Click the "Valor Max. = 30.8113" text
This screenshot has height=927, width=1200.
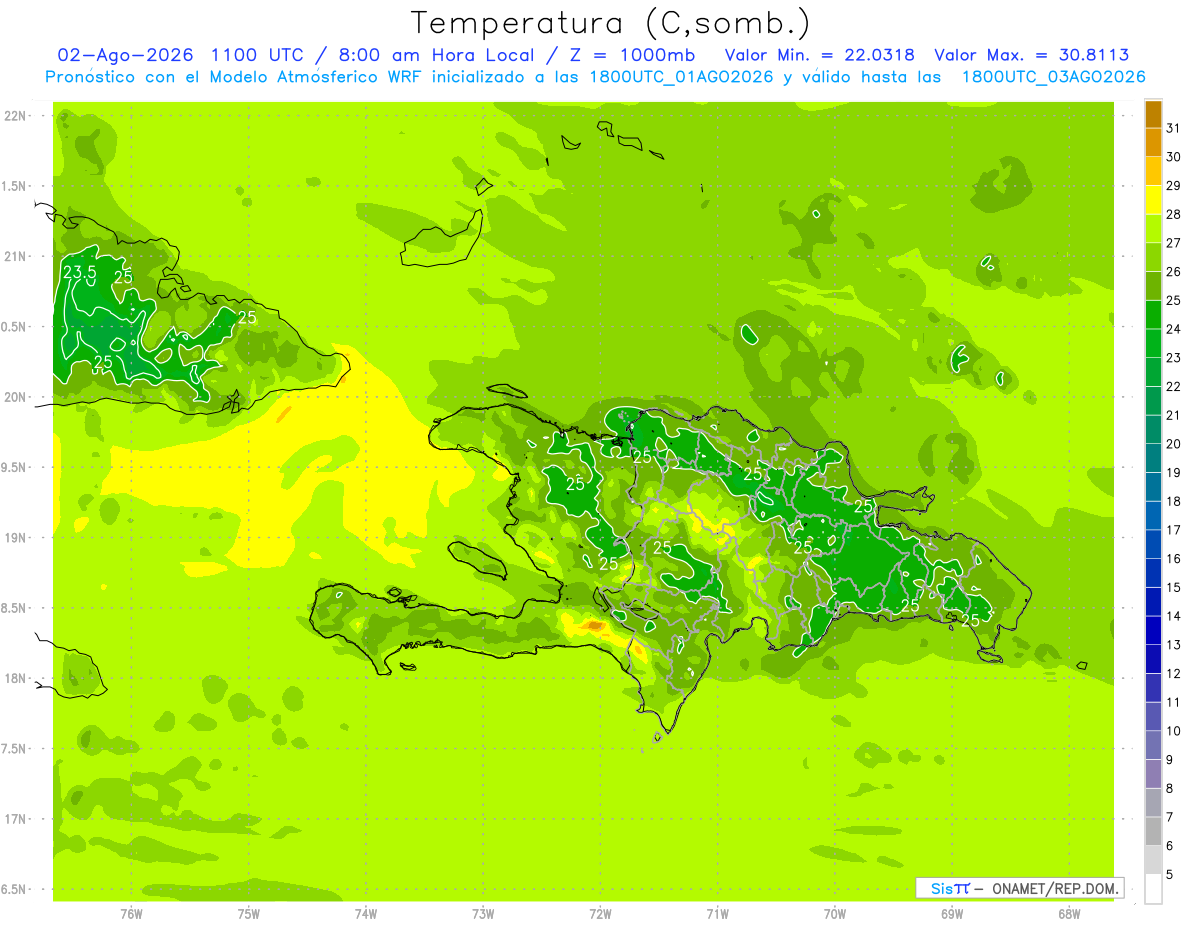[1031, 55]
